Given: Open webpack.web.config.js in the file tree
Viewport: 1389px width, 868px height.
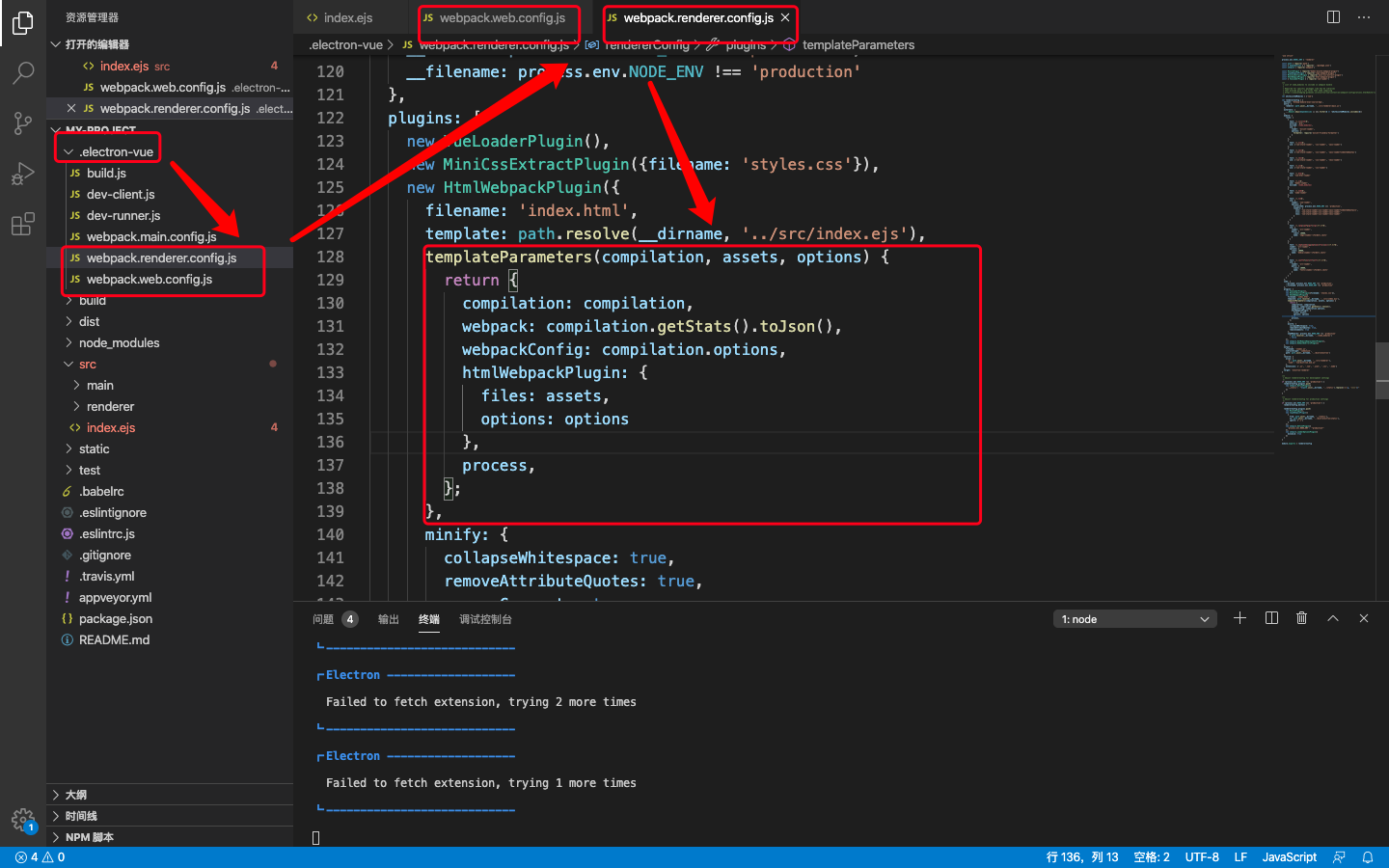Looking at the screenshot, I should [x=170, y=279].
